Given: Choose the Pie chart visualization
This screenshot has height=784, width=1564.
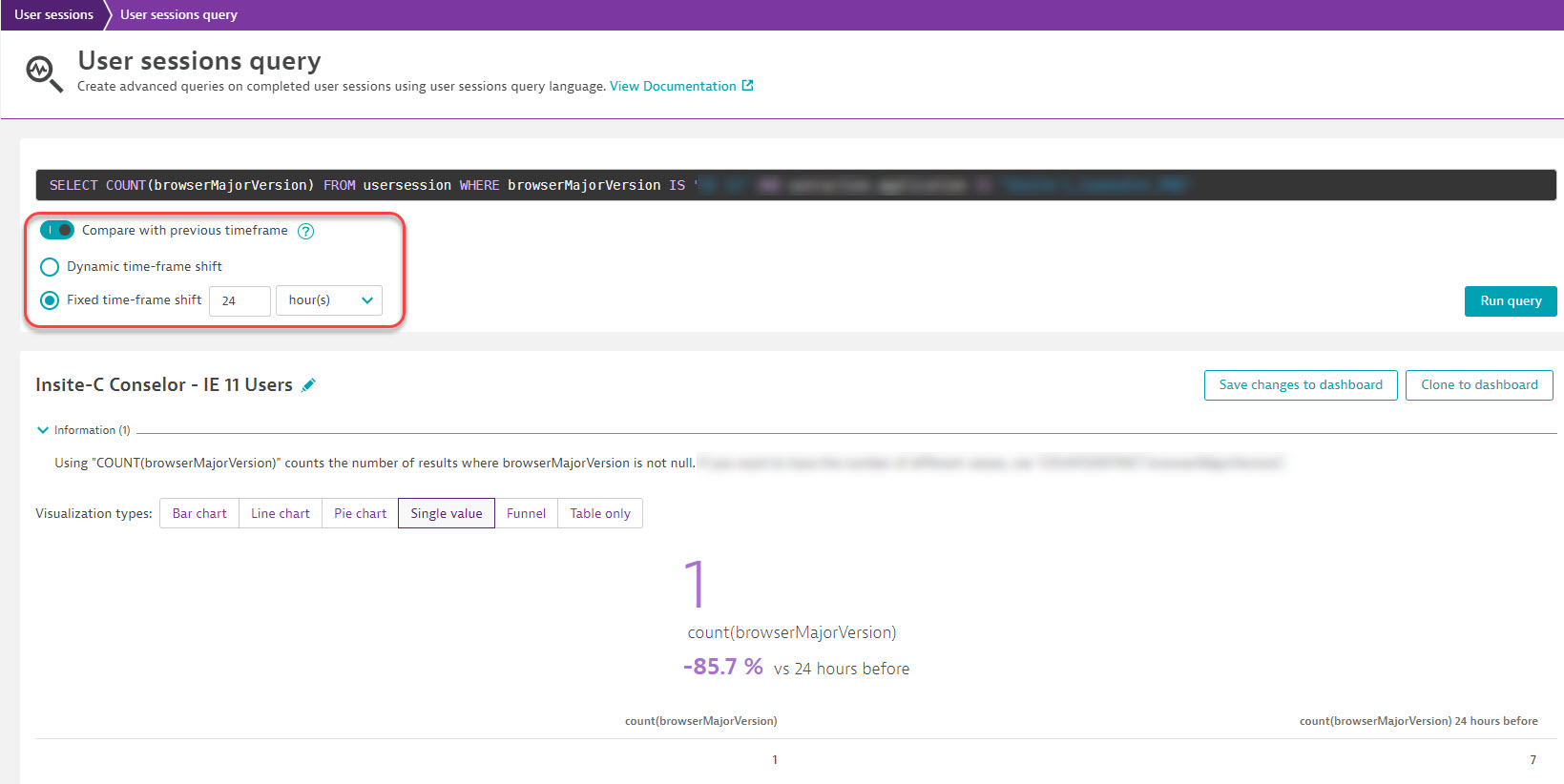Looking at the screenshot, I should point(360,513).
